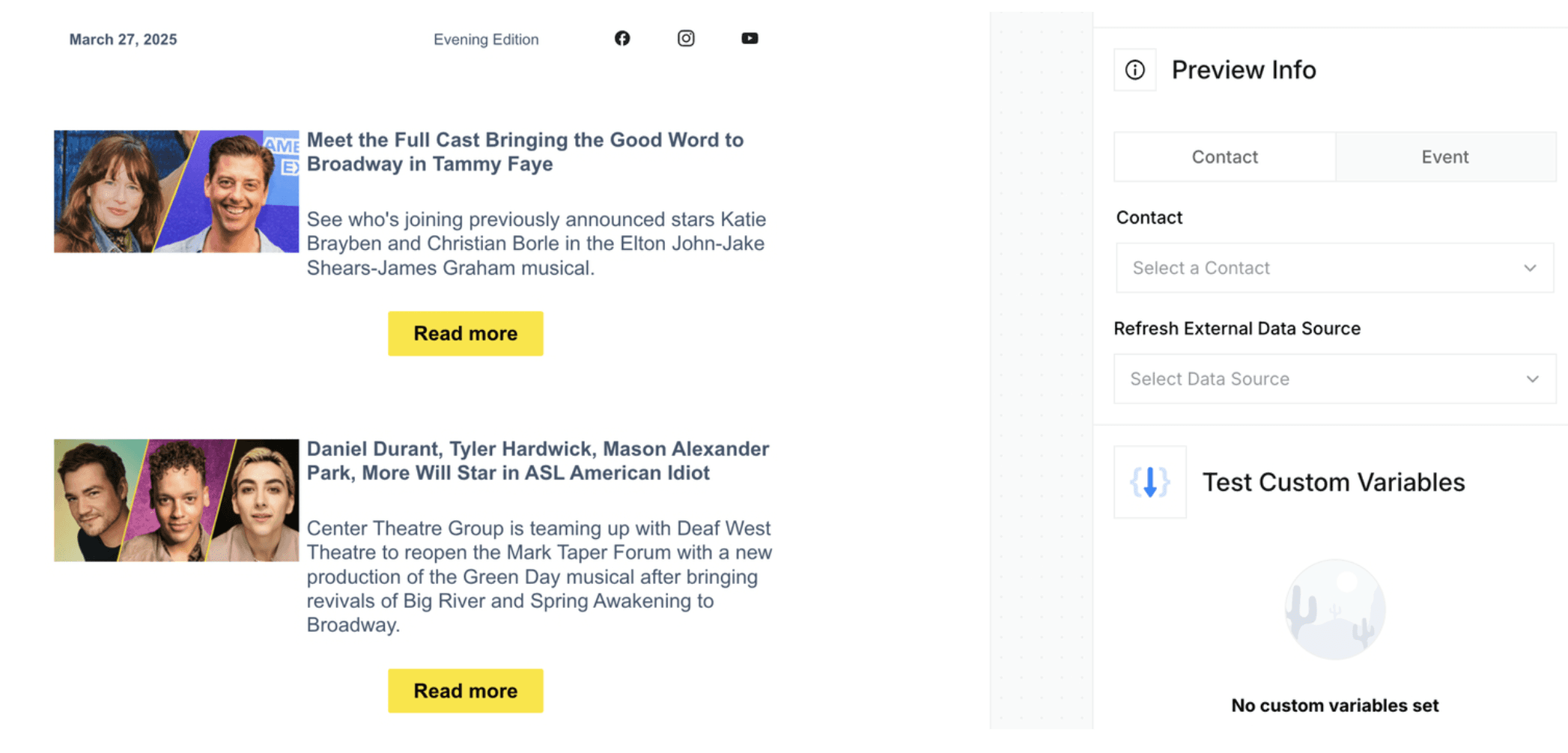
Task: Click the Preview Info heading
Action: point(1244,70)
